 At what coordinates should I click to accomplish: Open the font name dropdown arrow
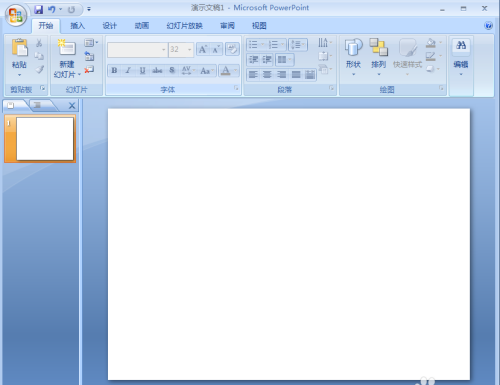point(163,50)
